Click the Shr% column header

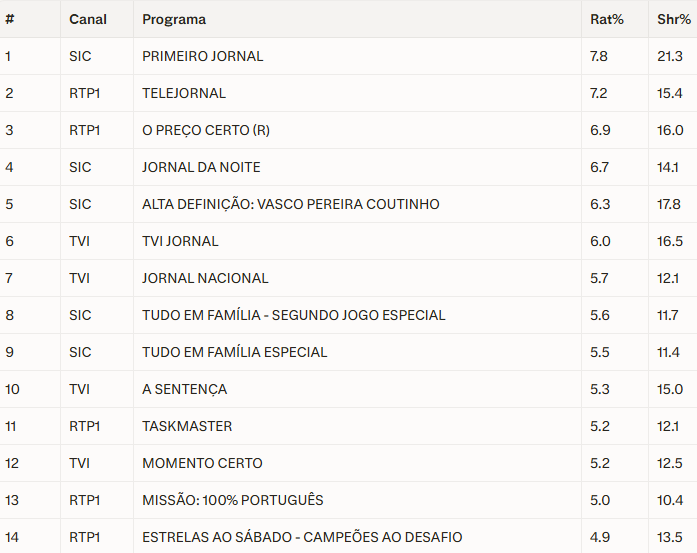coord(672,19)
